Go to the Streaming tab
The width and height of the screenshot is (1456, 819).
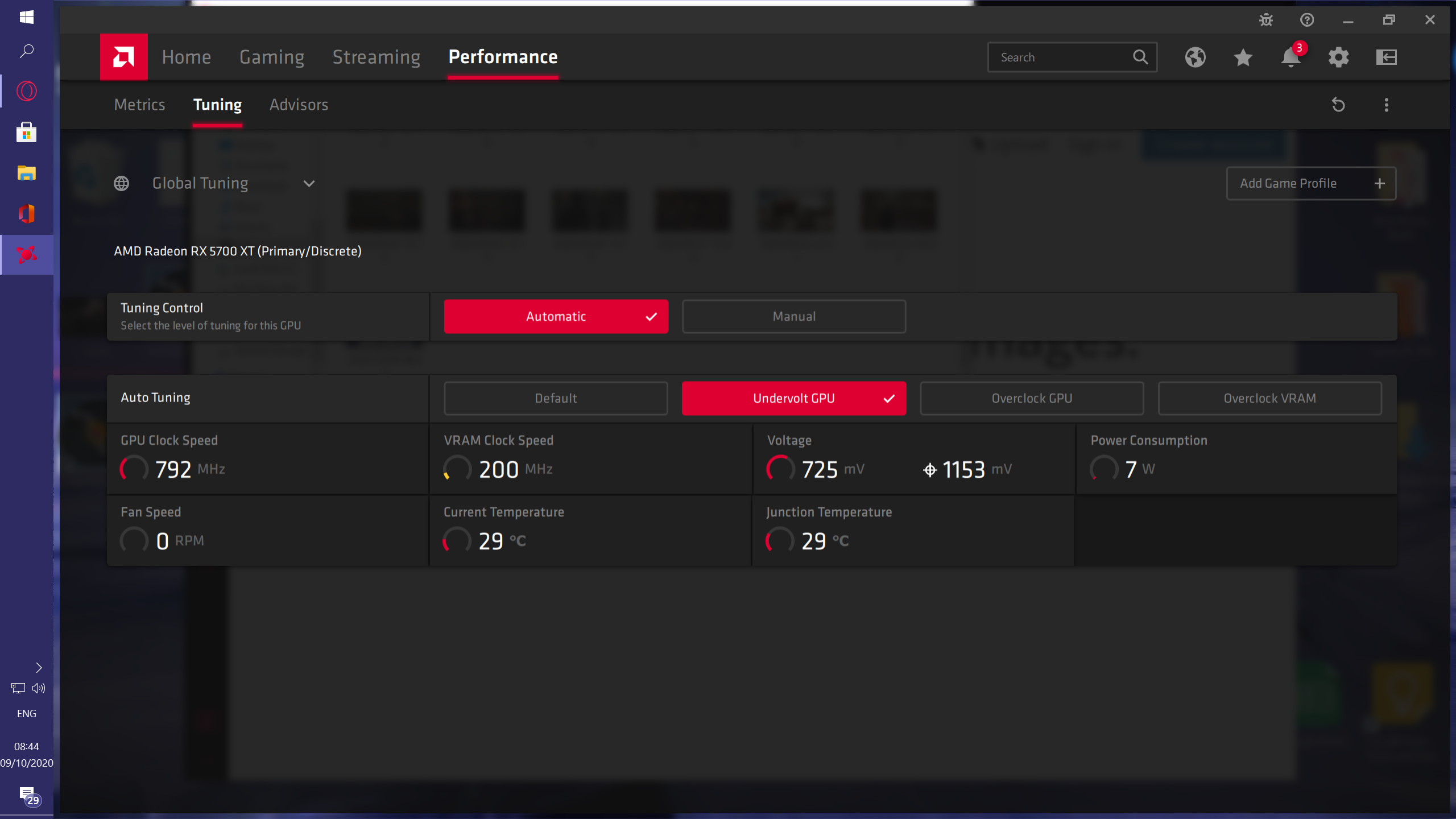[377, 57]
